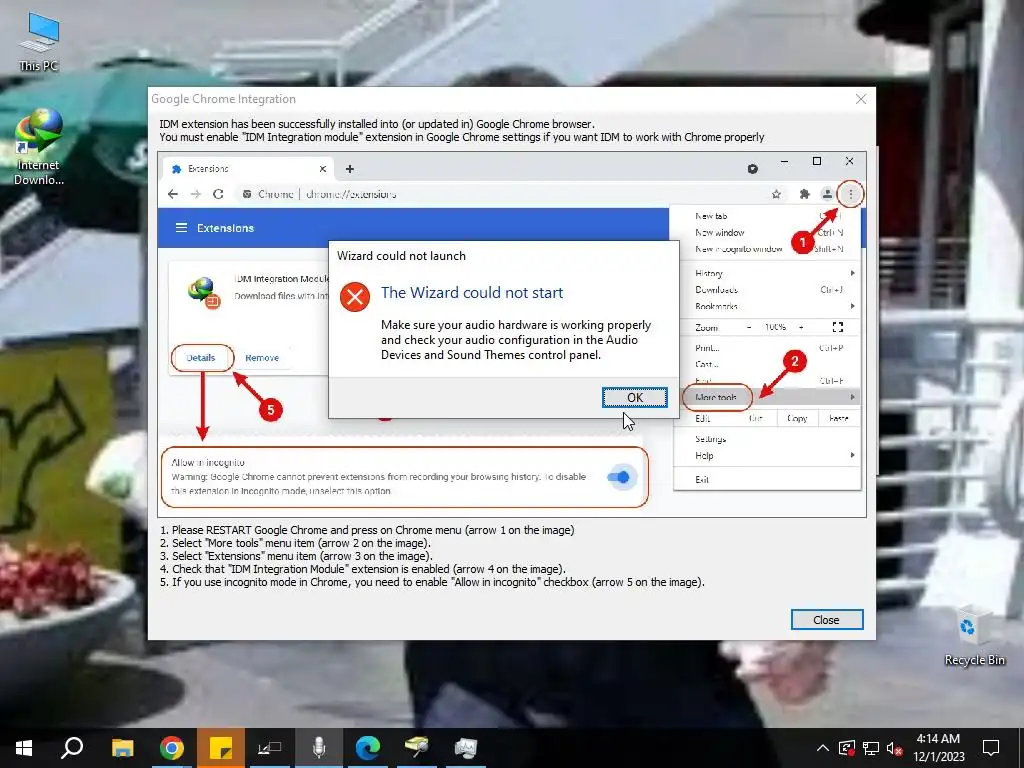Launch Microsoft Edge from the taskbar
This screenshot has height=768, width=1024.
(x=368, y=748)
